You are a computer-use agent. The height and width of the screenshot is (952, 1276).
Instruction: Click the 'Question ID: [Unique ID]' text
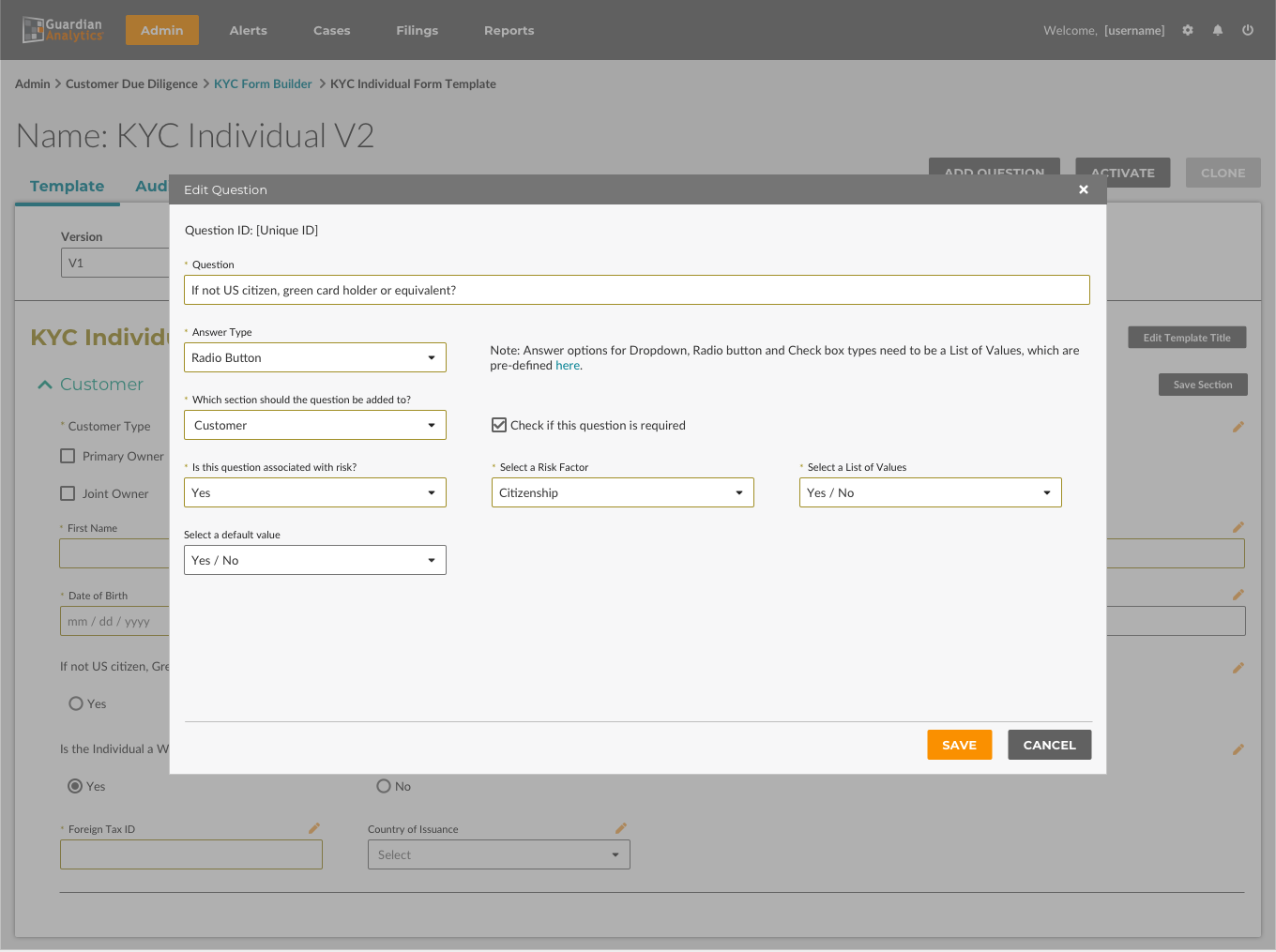(251, 230)
